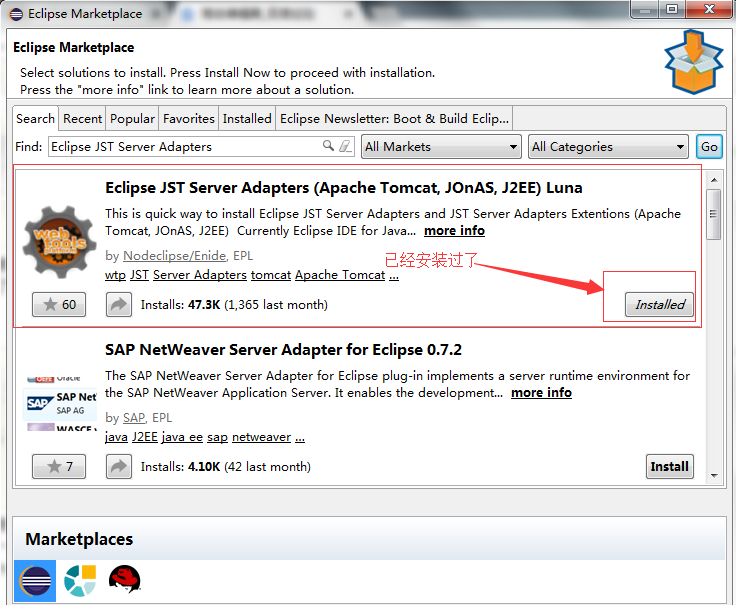Expand more tags for SAP NetWeaver entry

click(x=300, y=438)
